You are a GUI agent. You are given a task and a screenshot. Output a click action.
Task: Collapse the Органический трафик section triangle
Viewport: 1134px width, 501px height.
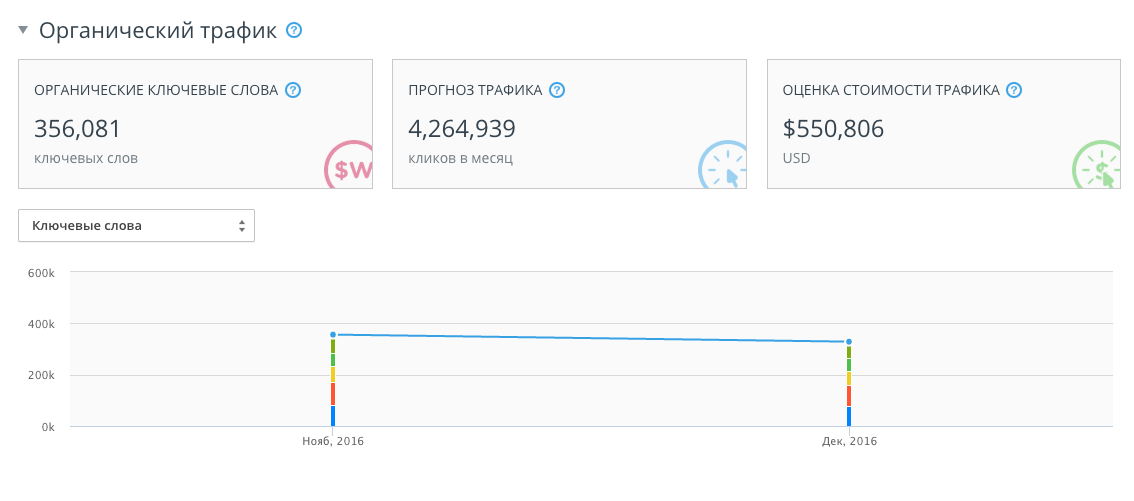click(x=23, y=30)
